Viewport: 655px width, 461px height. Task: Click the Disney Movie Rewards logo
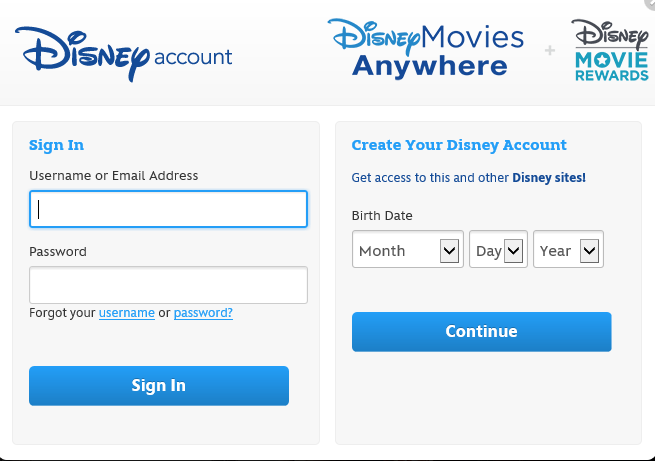610,51
